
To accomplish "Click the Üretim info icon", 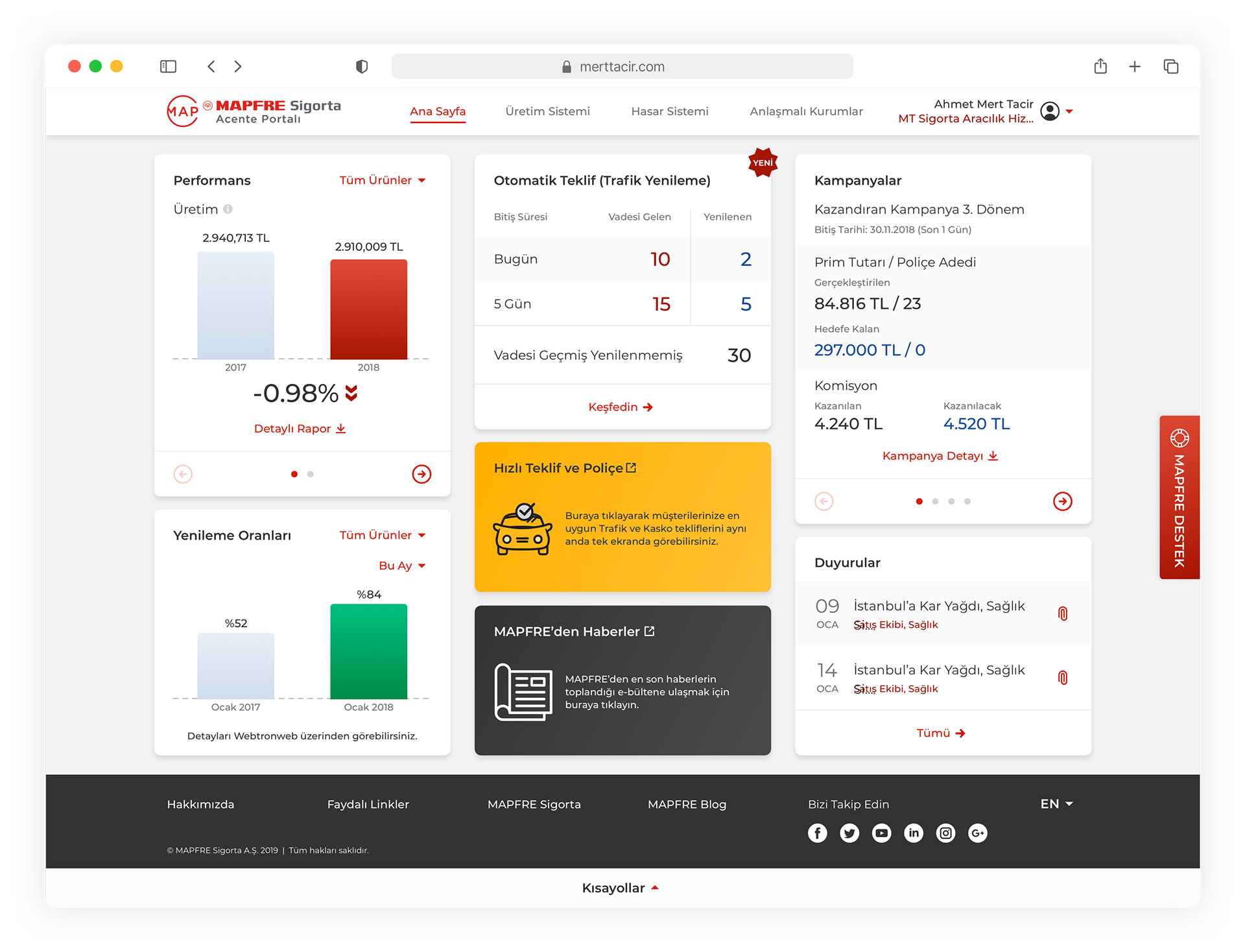I will [228, 209].
